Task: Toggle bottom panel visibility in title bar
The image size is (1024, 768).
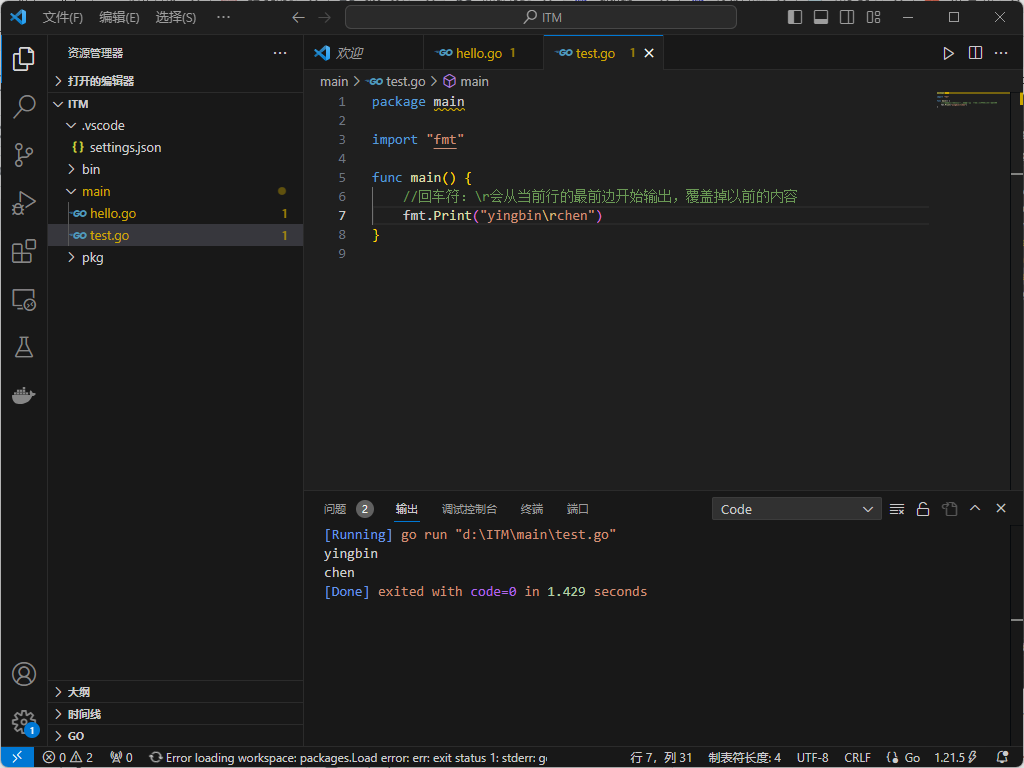Action: pyautogui.click(x=821, y=17)
